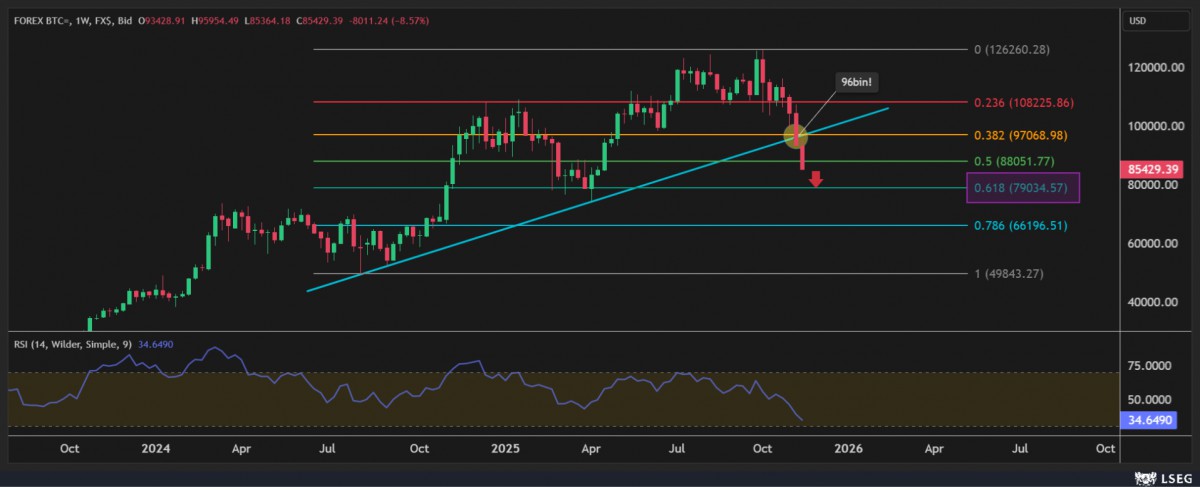The image size is (1200, 487).
Task: Click the 1 (49843.27) bottom Fibonacci label
Action: click(x=1009, y=273)
